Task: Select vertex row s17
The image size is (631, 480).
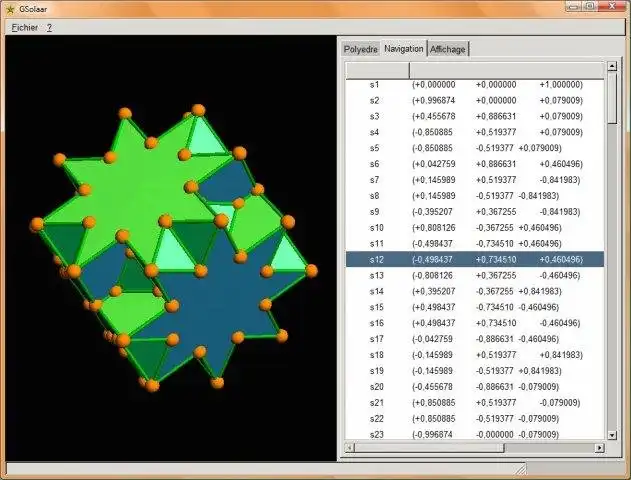Action: pos(475,339)
